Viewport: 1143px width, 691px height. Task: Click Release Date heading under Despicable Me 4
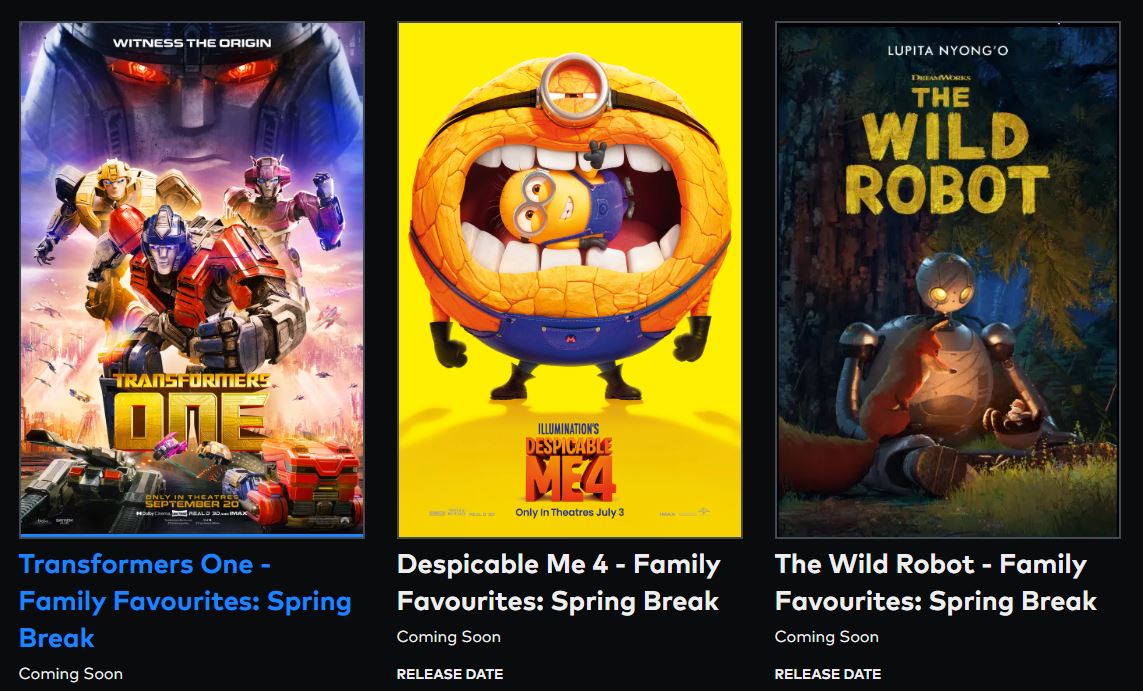point(450,674)
